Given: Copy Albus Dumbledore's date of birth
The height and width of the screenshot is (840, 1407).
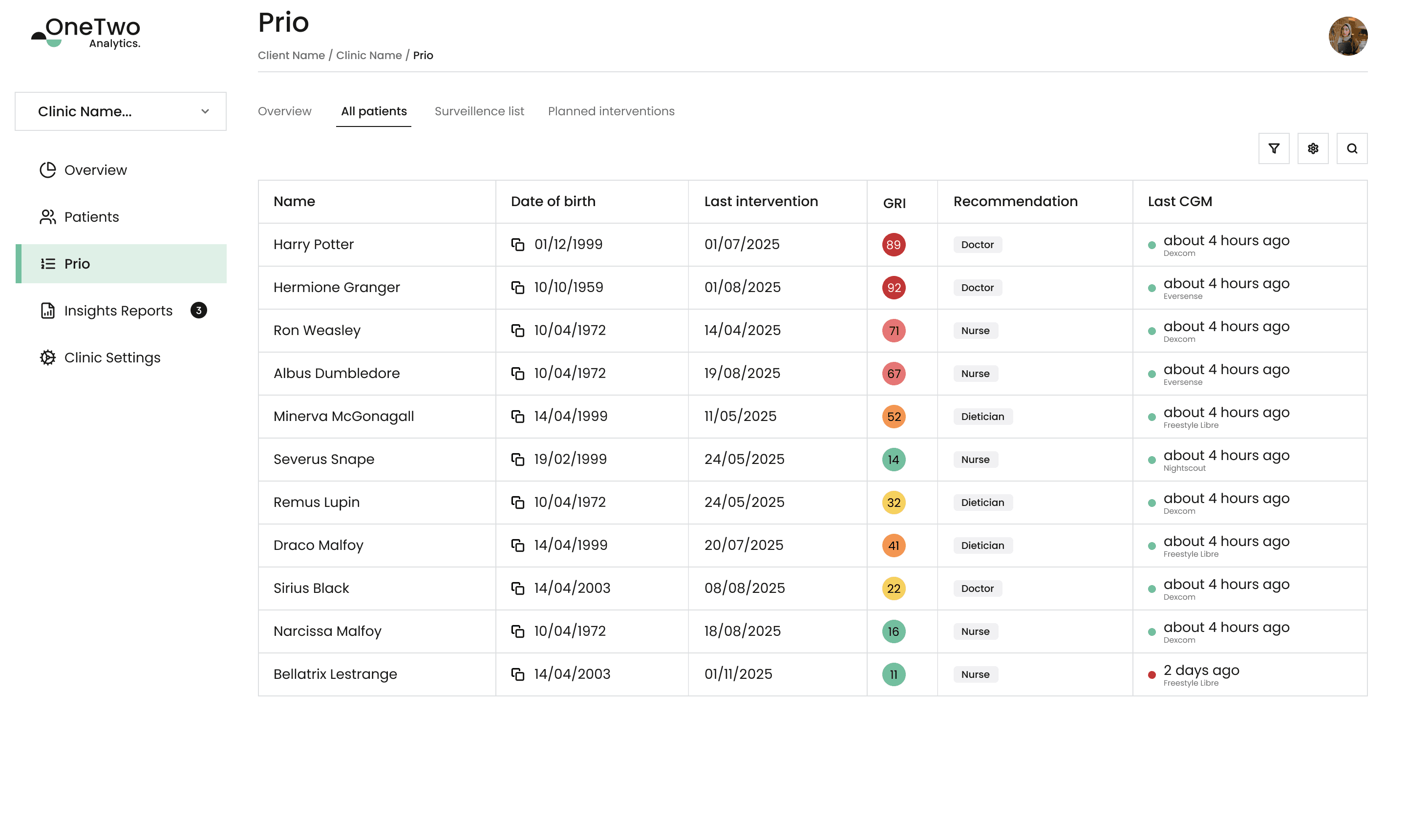Looking at the screenshot, I should 517,374.
